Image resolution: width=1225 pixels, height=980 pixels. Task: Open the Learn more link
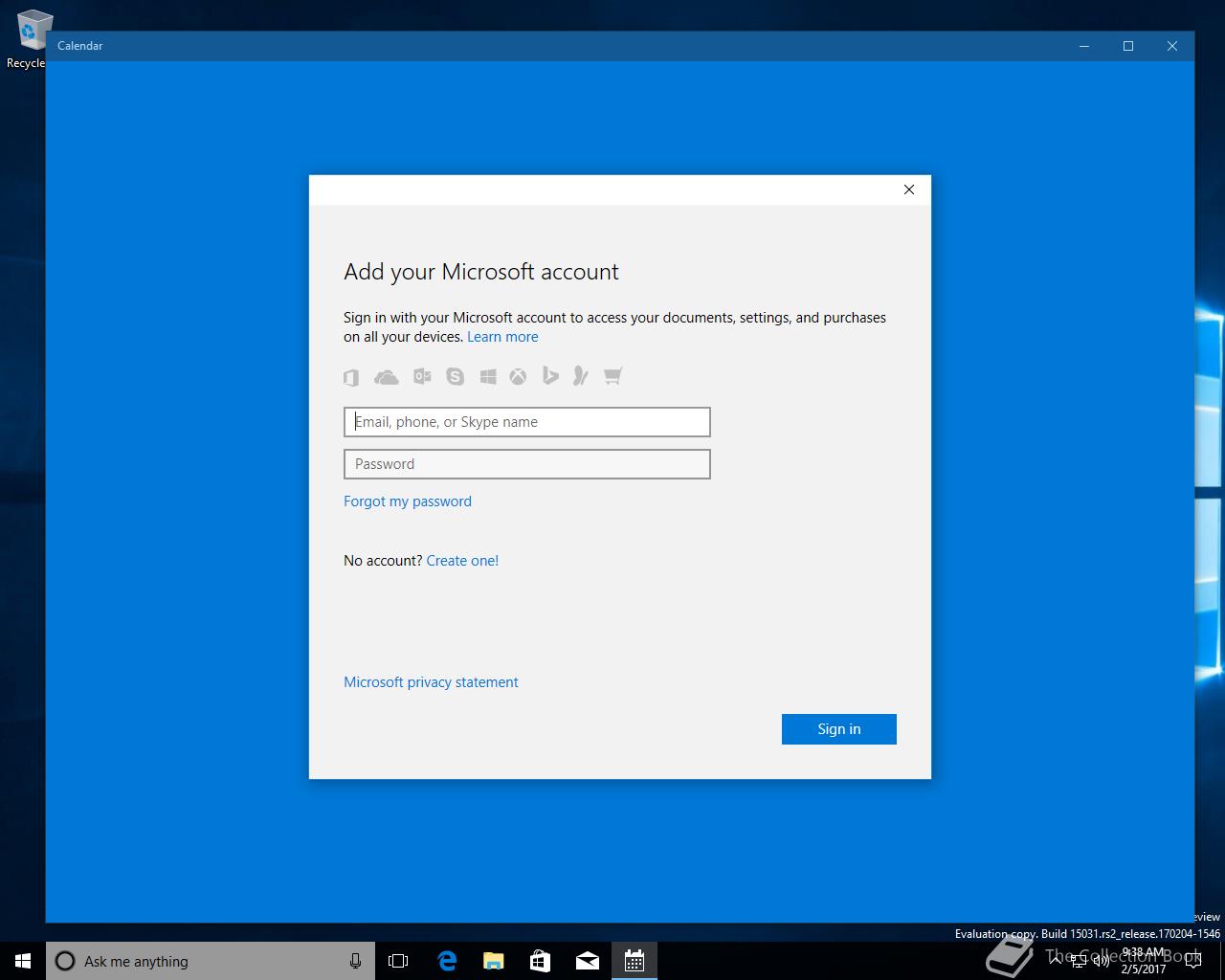pos(502,337)
